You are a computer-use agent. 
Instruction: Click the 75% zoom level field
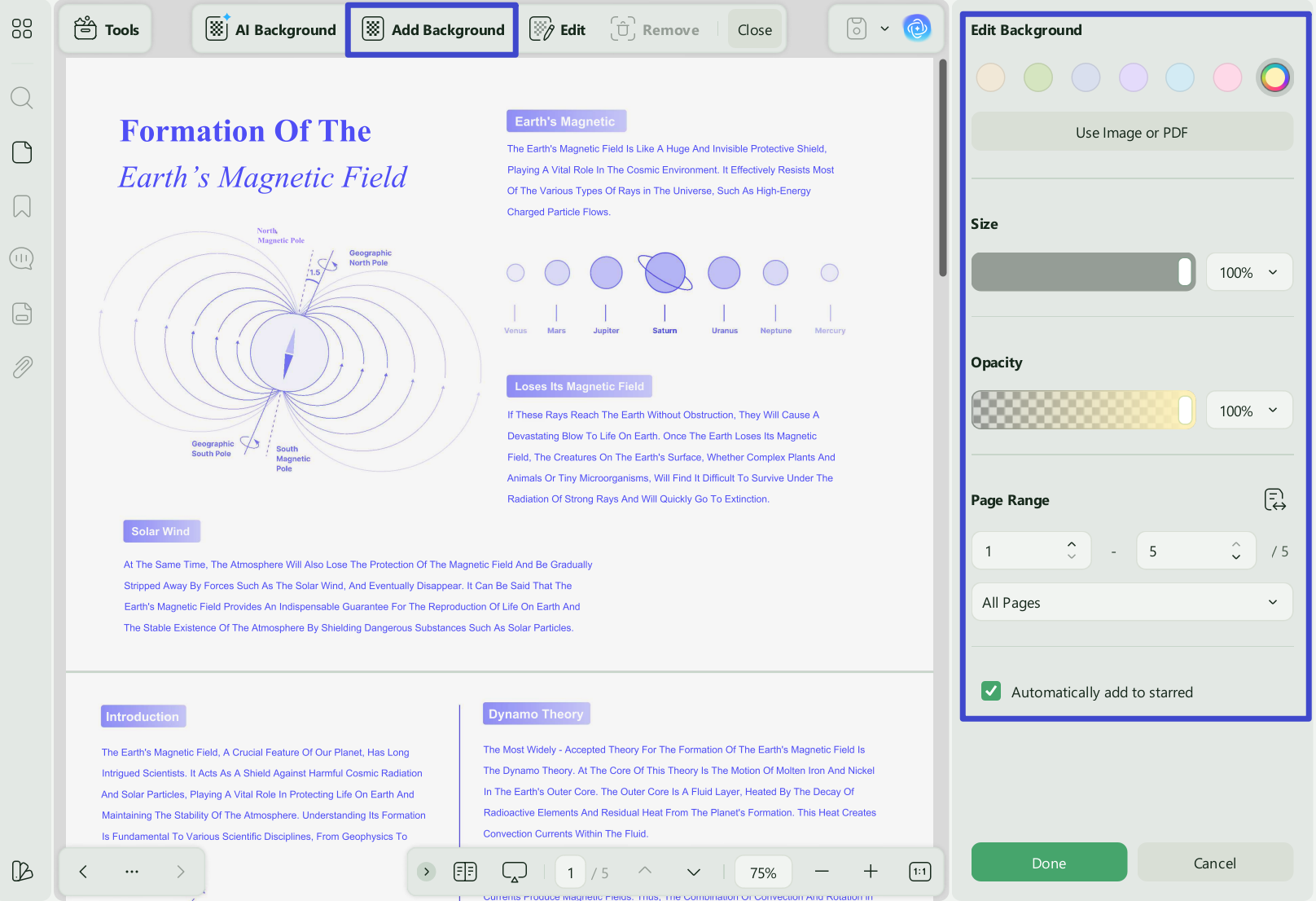pos(763,872)
